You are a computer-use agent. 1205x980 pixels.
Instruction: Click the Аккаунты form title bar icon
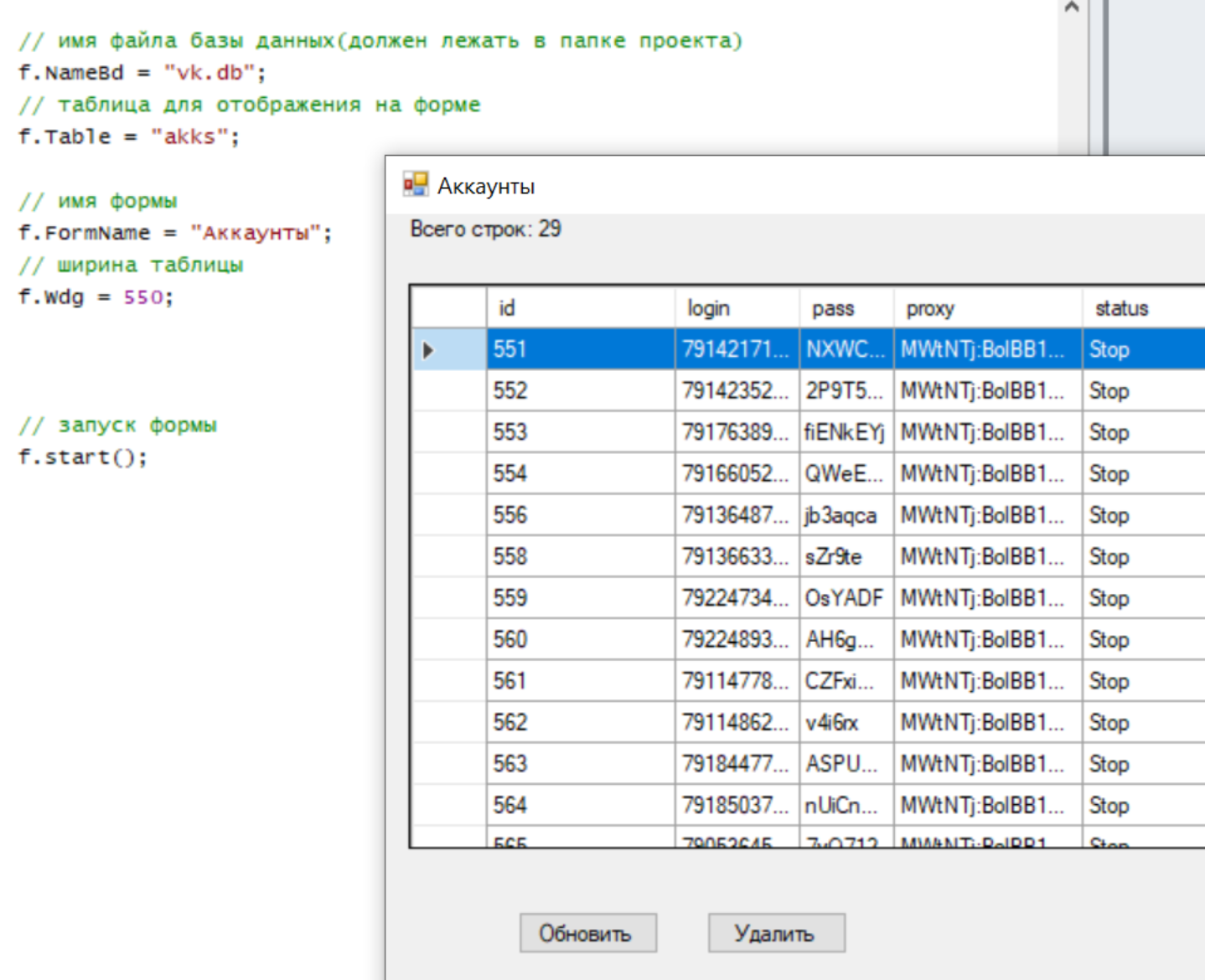click(416, 184)
